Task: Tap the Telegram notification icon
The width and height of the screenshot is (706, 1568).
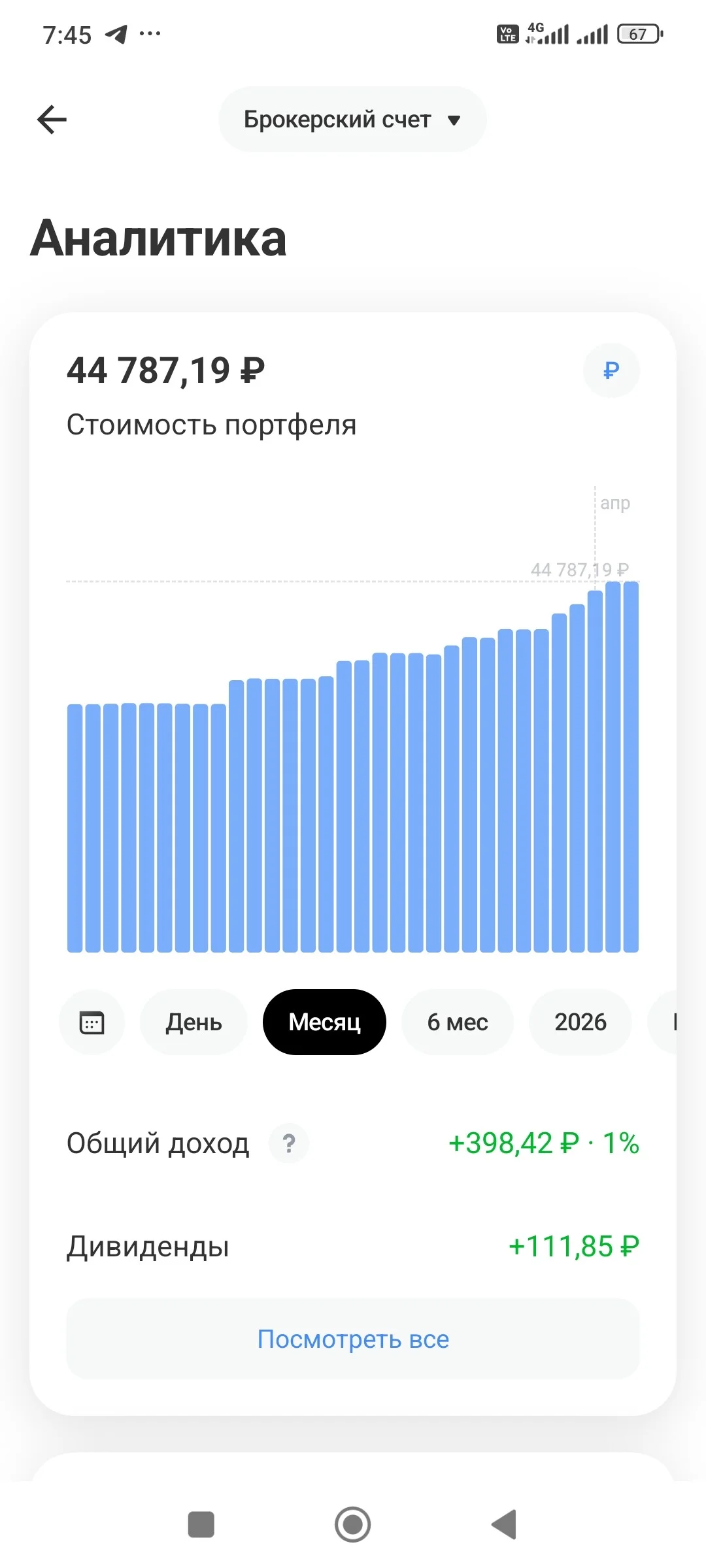Action: [x=116, y=34]
